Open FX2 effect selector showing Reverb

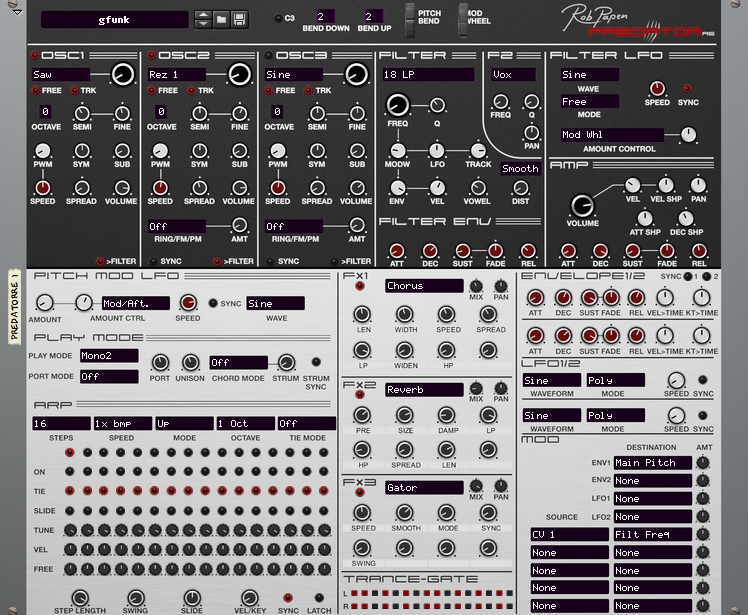click(424, 390)
